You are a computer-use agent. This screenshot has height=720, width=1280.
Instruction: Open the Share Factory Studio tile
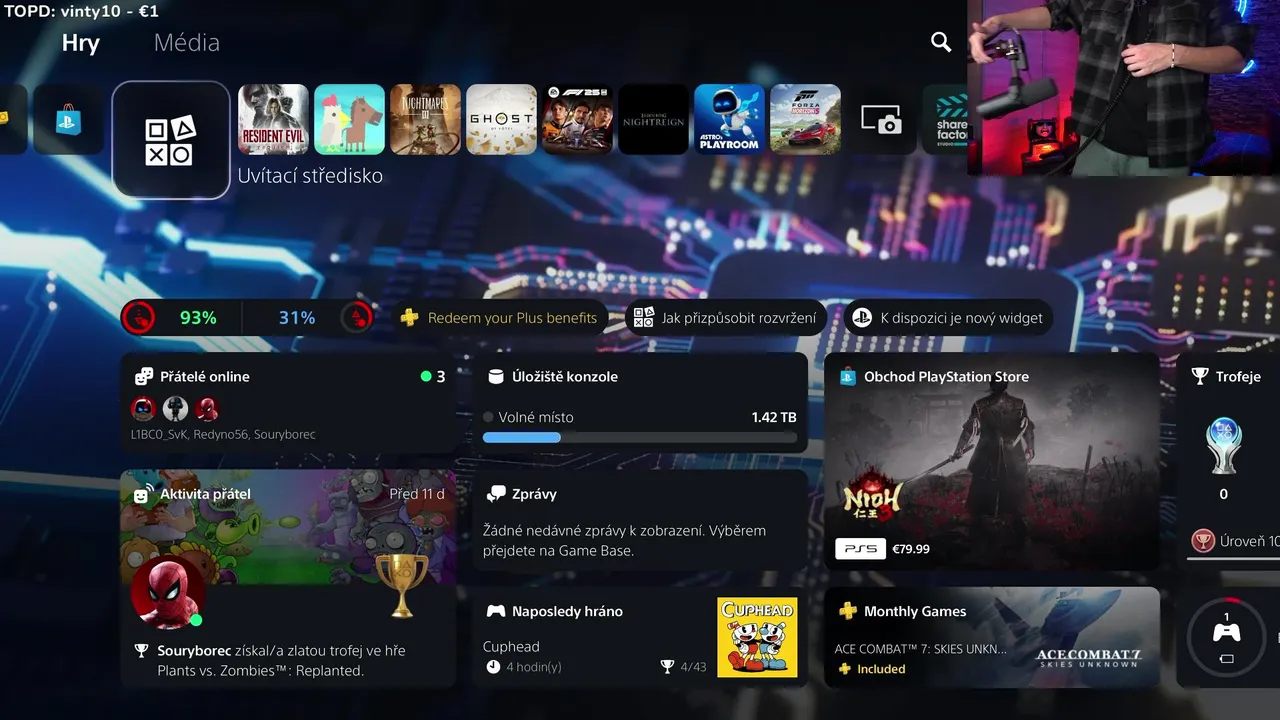945,120
